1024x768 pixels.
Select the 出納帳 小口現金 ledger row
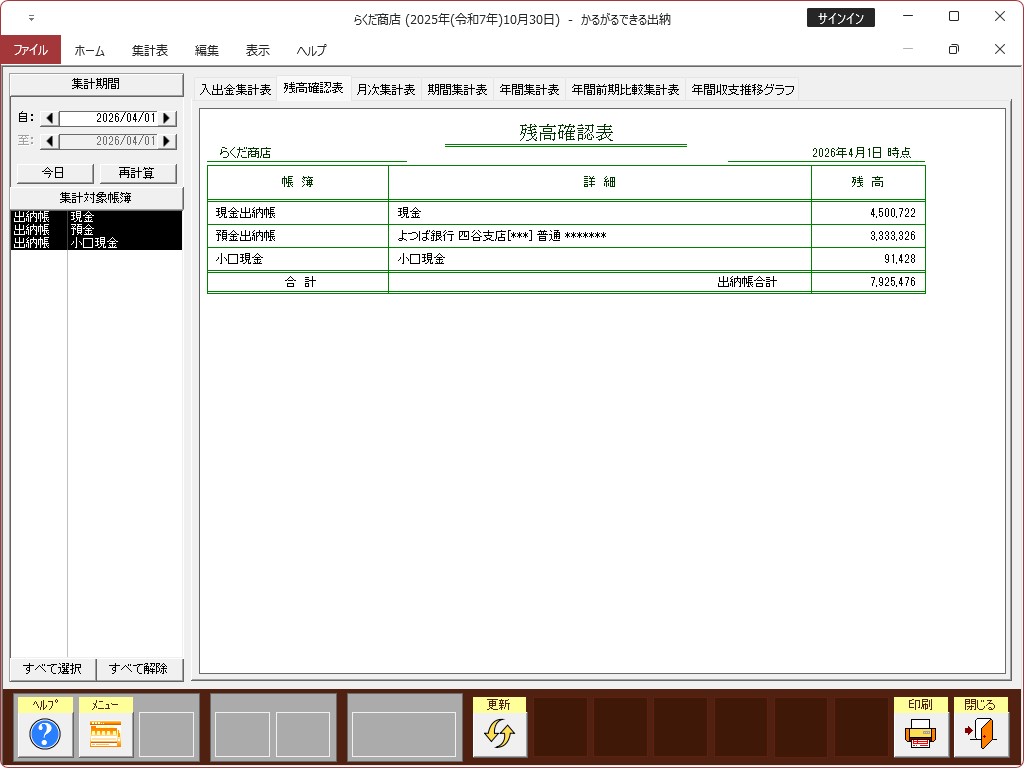tap(96, 243)
